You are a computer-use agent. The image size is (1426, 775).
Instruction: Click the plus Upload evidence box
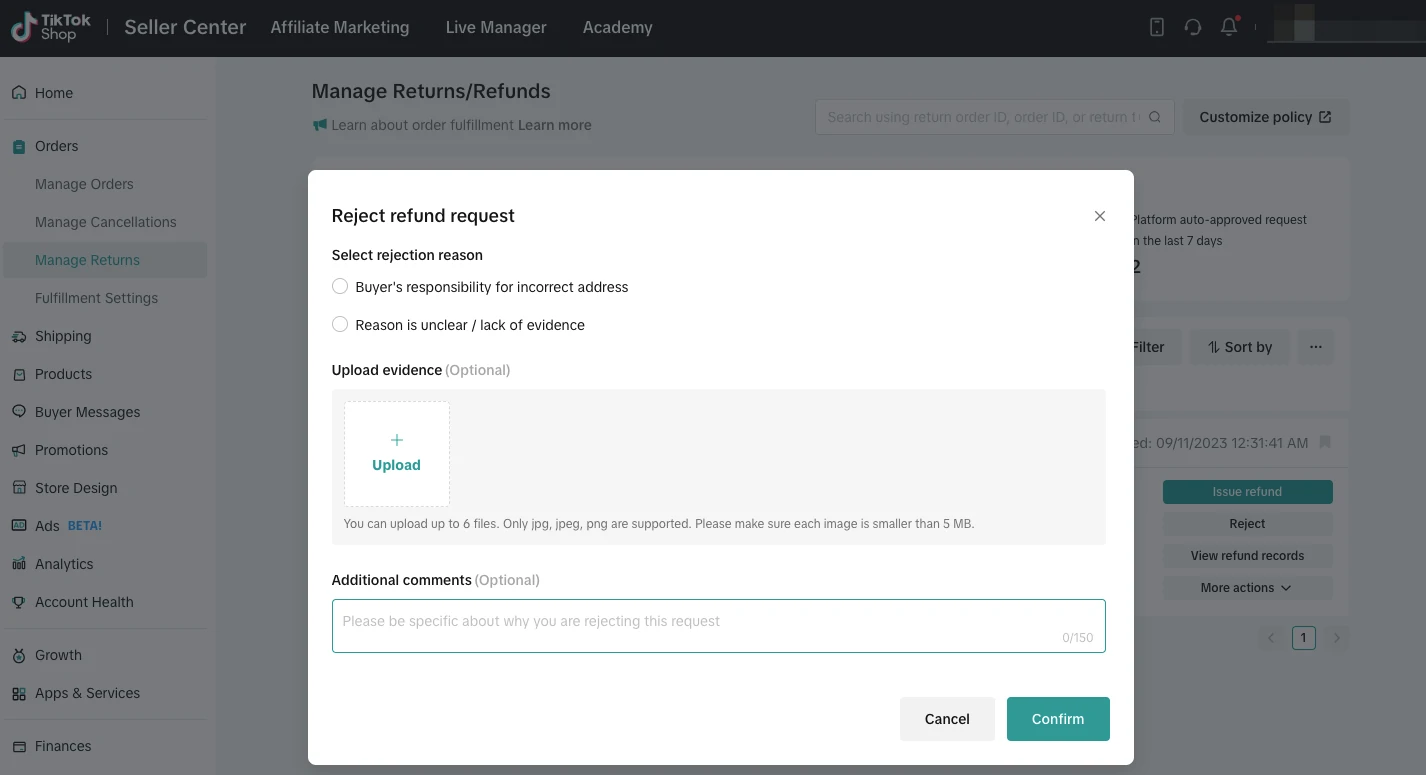(x=397, y=454)
